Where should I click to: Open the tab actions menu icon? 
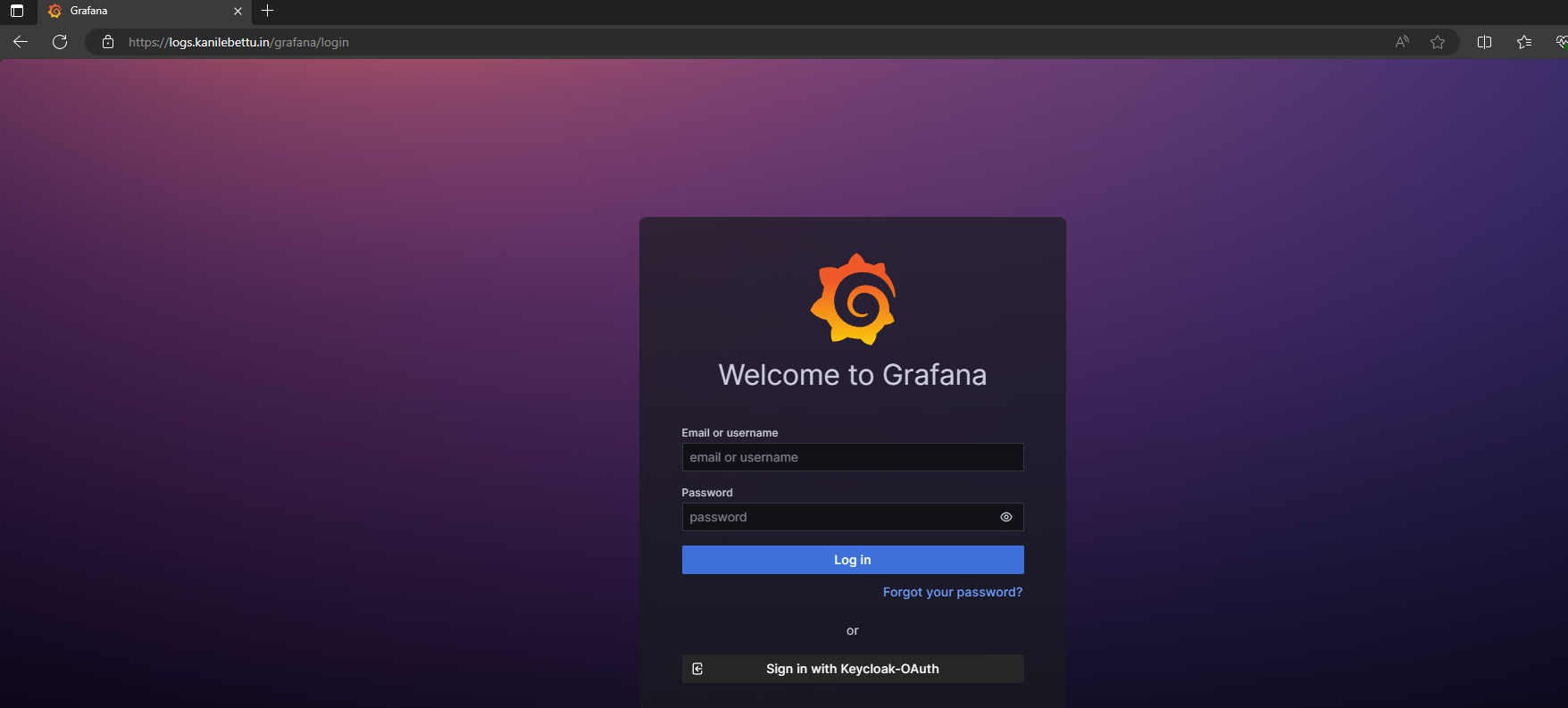click(17, 11)
